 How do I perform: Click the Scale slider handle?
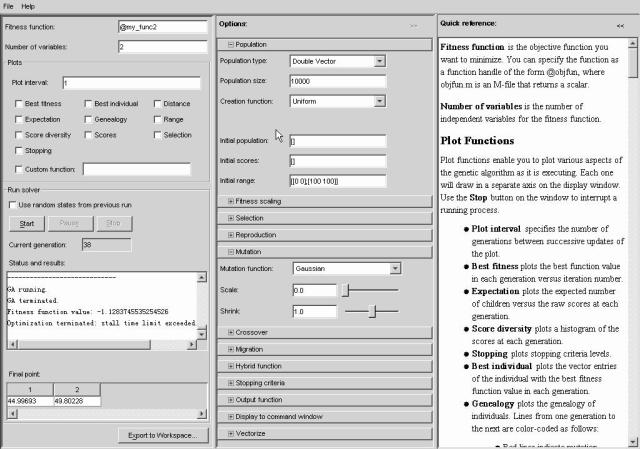pyautogui.click(x=345, y=290)
